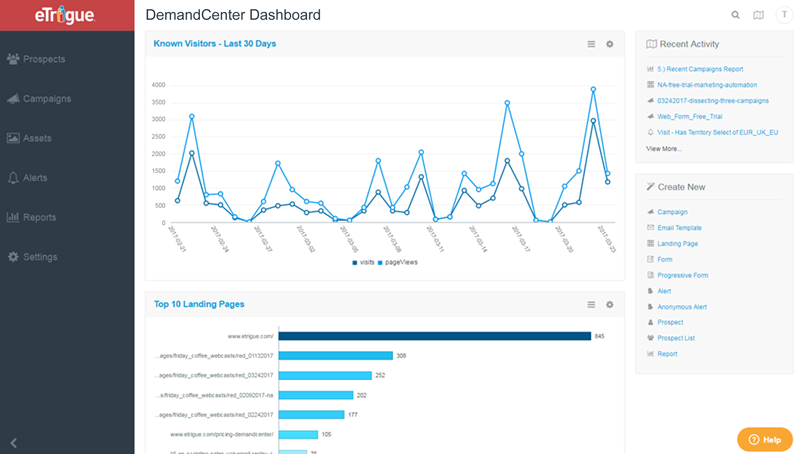
Task: Create a new Landing Page
Action: click(678, 243)
